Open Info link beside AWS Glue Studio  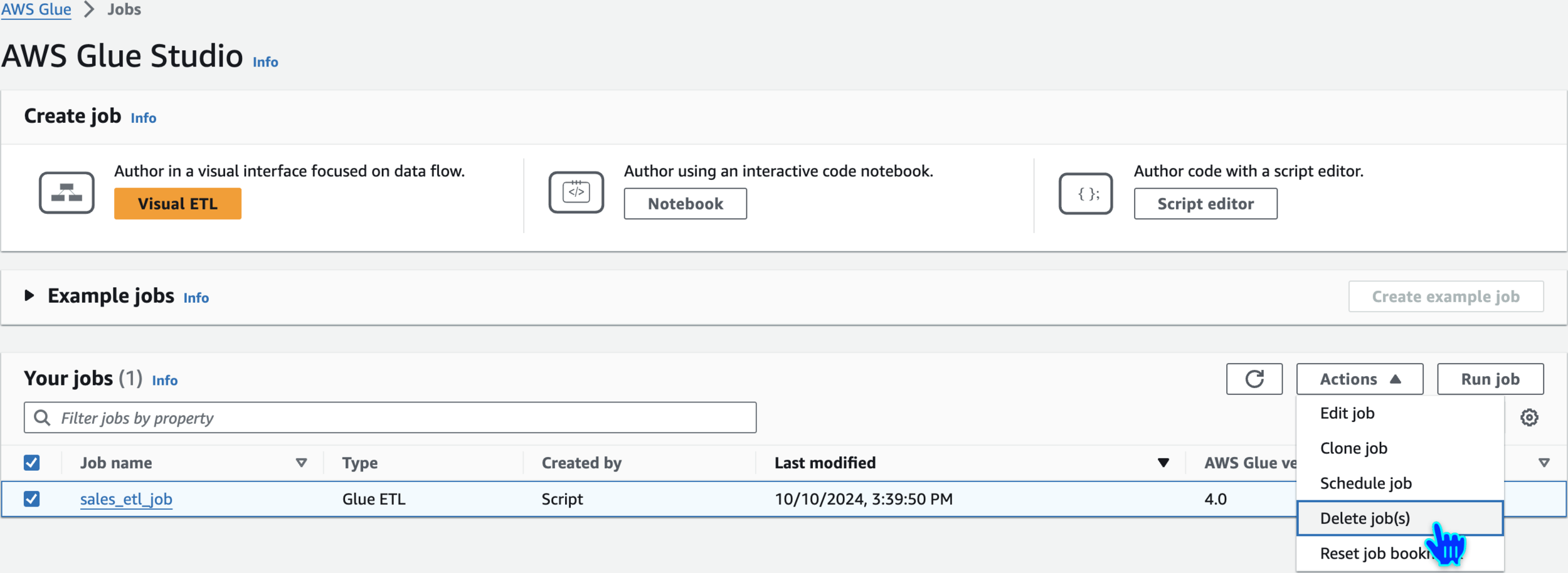[x=265, y=62]
